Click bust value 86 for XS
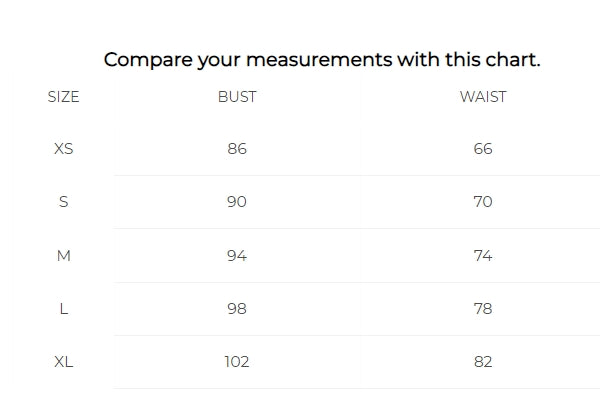 [x=237, y=149]
